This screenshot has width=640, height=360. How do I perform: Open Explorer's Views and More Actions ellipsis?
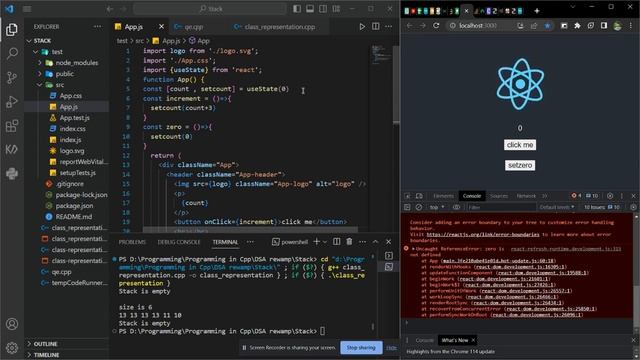click(x=98, y=27)
